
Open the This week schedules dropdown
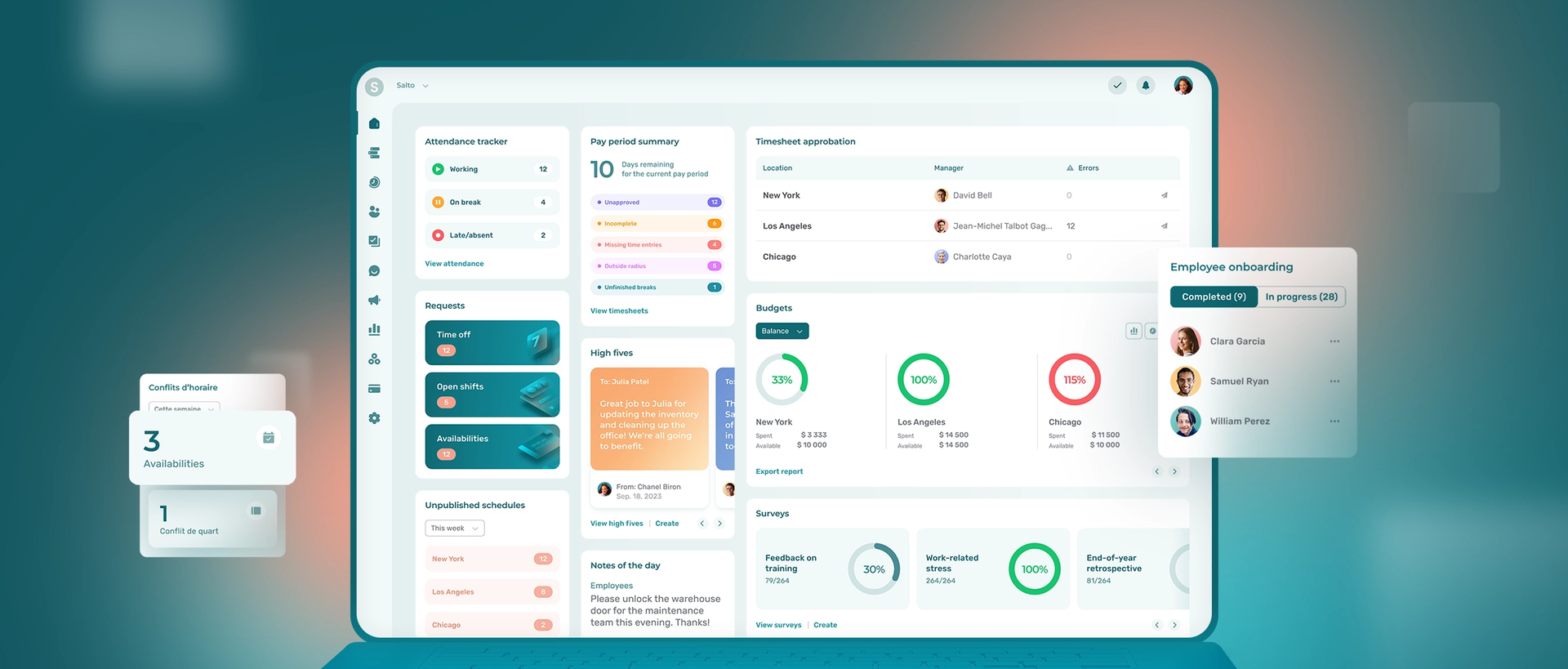coord(455,529)
